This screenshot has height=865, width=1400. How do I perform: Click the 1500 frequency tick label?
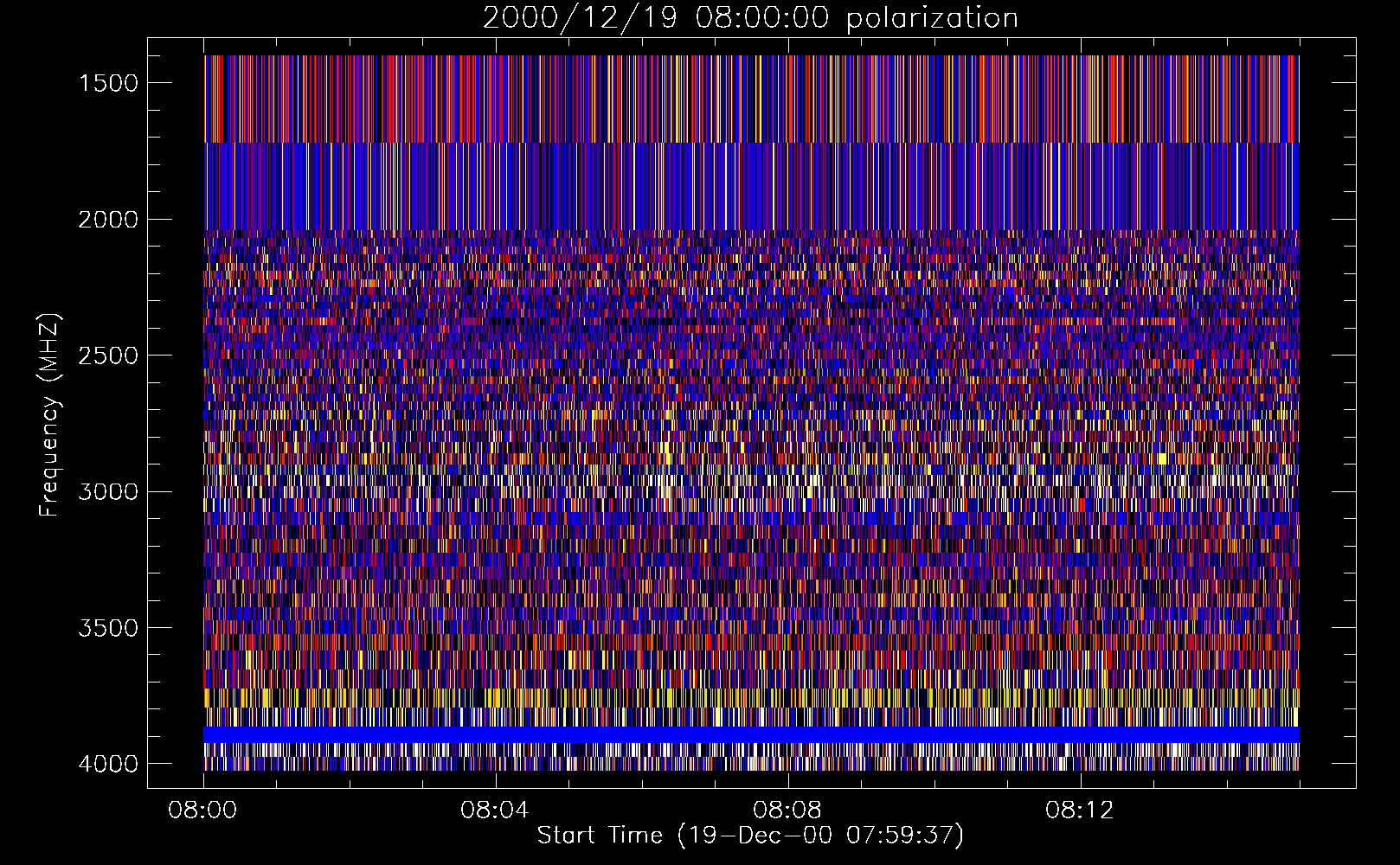tap(108, 83)
